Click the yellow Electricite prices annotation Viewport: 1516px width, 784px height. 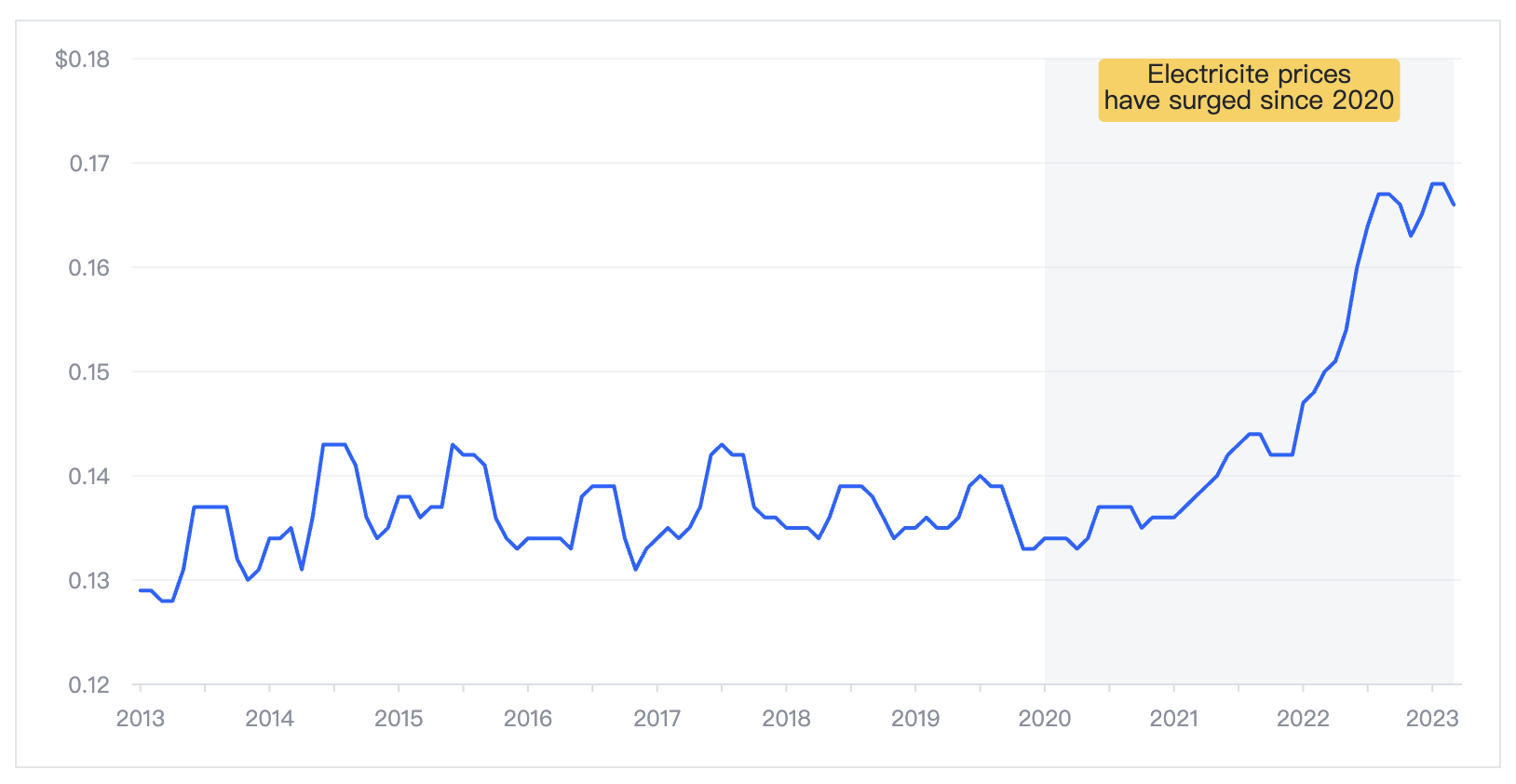[1249, 90]
